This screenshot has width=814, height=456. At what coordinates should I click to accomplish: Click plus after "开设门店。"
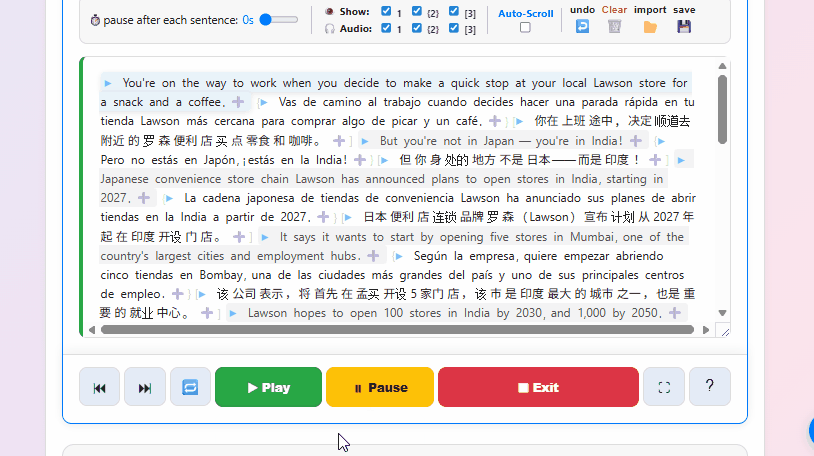pyautogui.click(x=239, y=236)
